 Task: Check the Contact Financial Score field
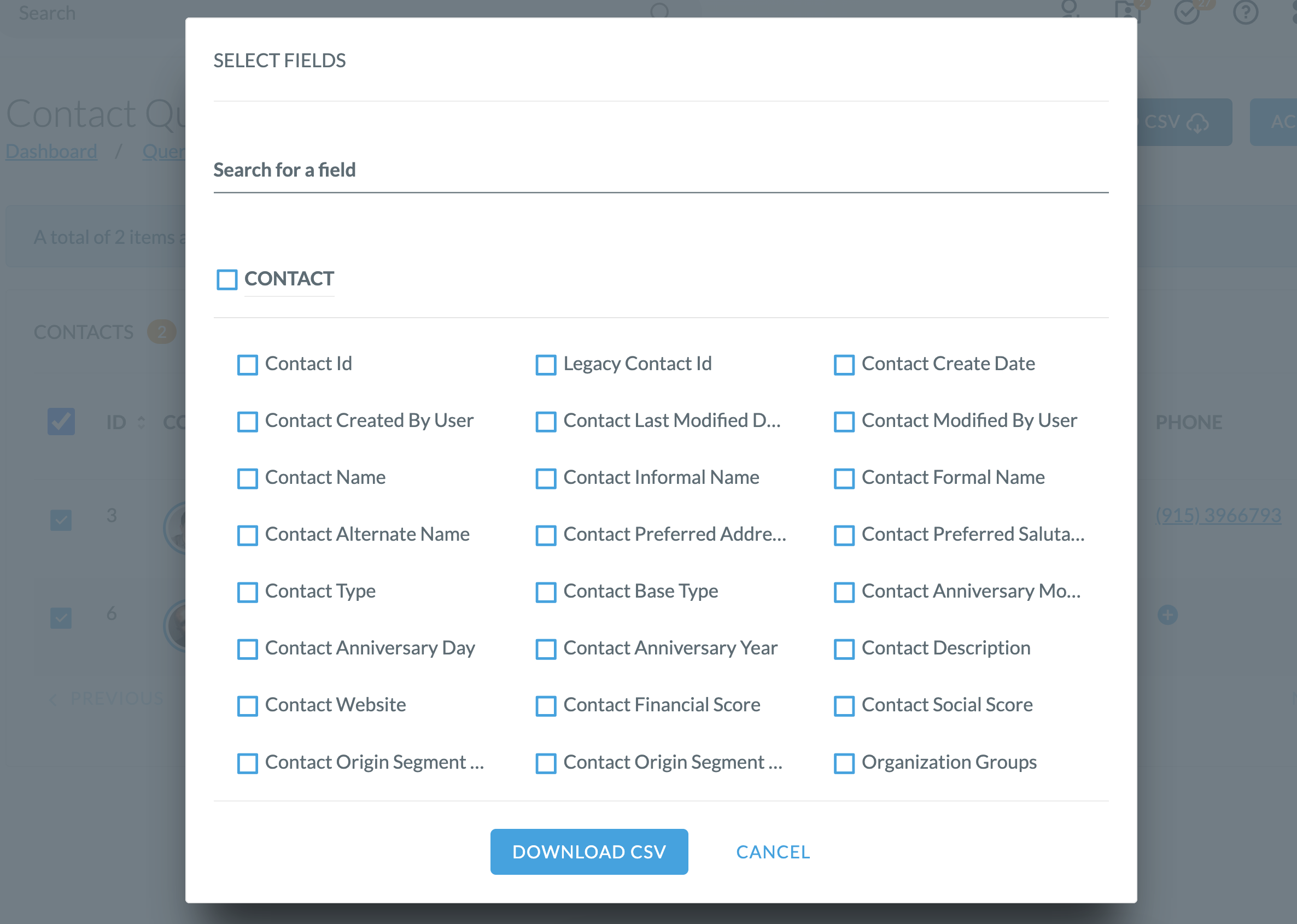546,706
